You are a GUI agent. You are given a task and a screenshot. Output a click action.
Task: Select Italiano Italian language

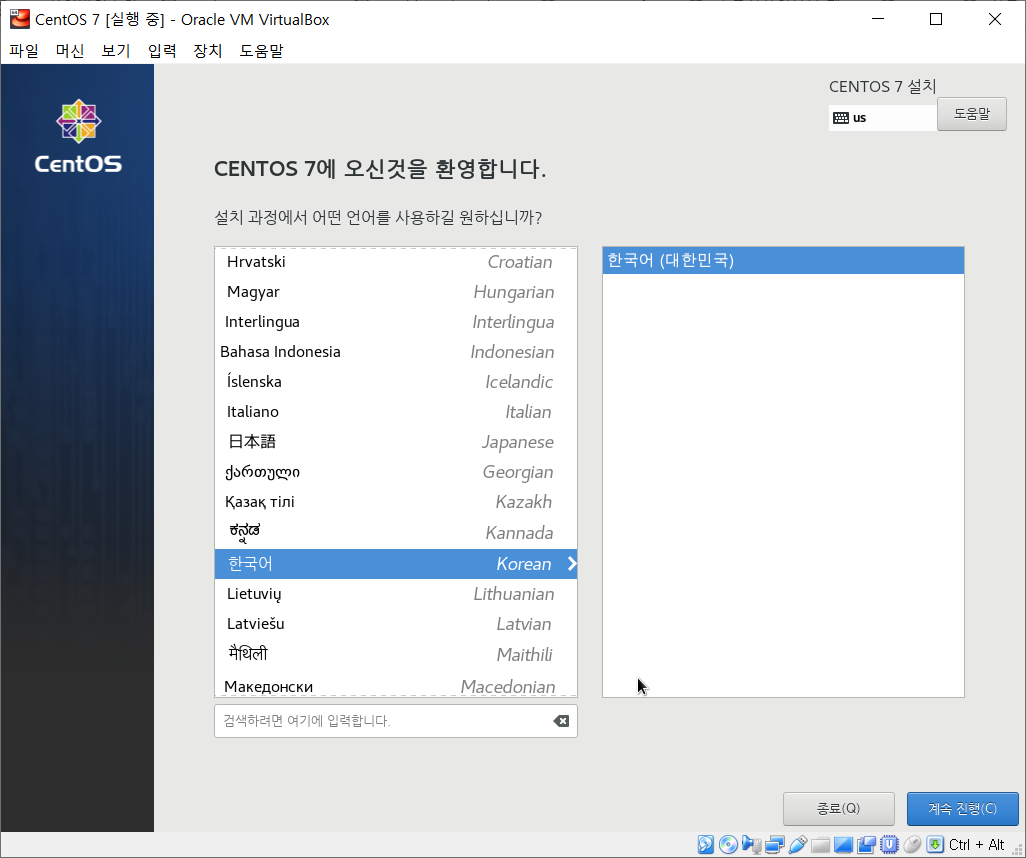click(396, 412)
